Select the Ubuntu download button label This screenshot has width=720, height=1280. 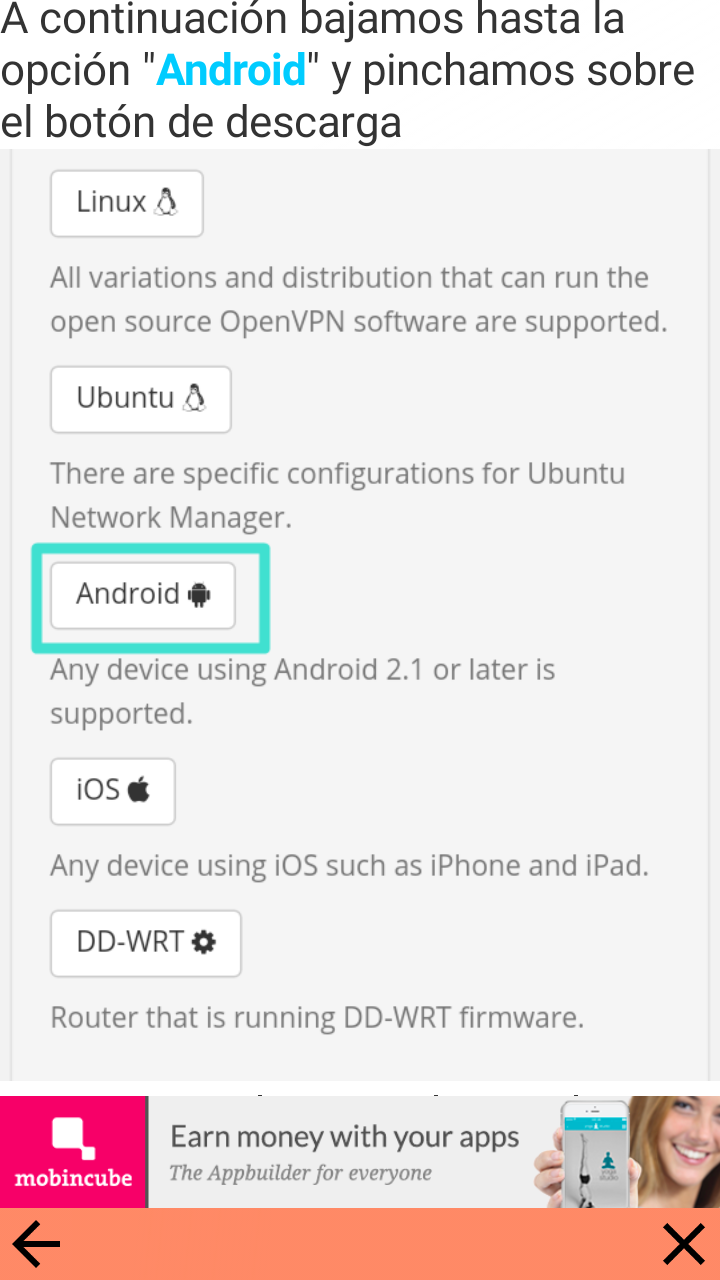pos(125,398)
